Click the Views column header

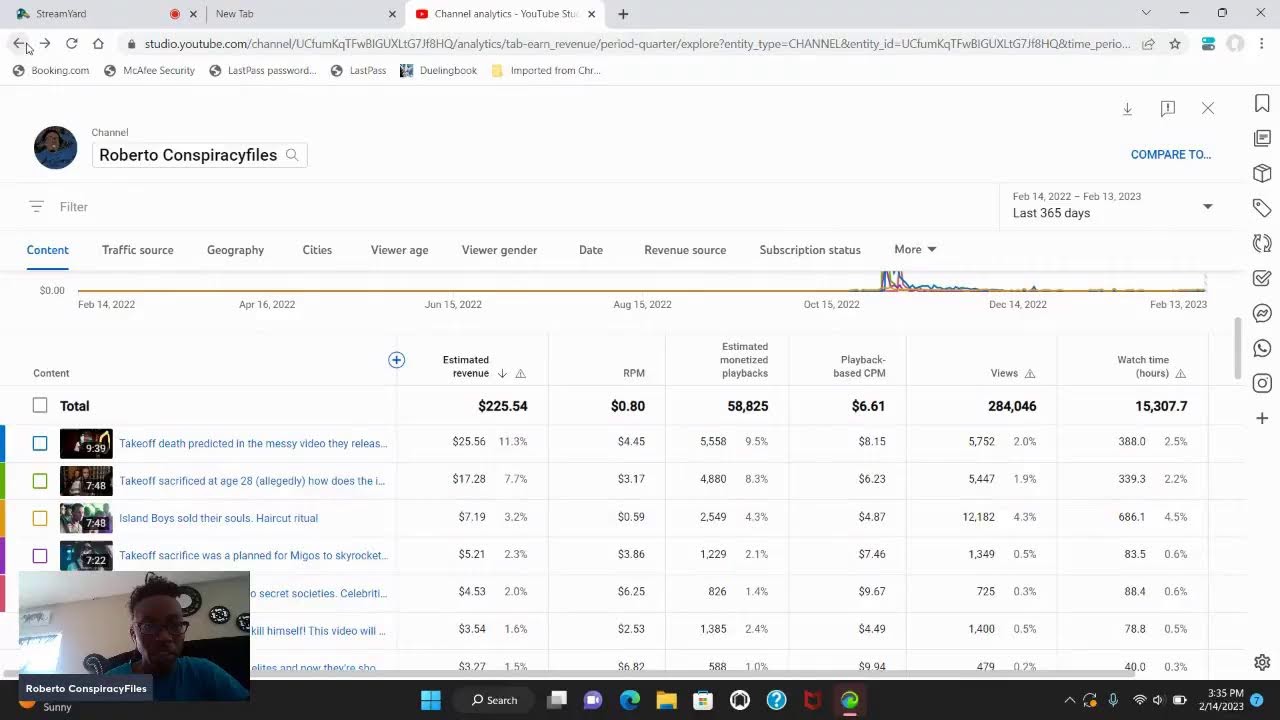pyautogui.click(x=1004, y=373)
